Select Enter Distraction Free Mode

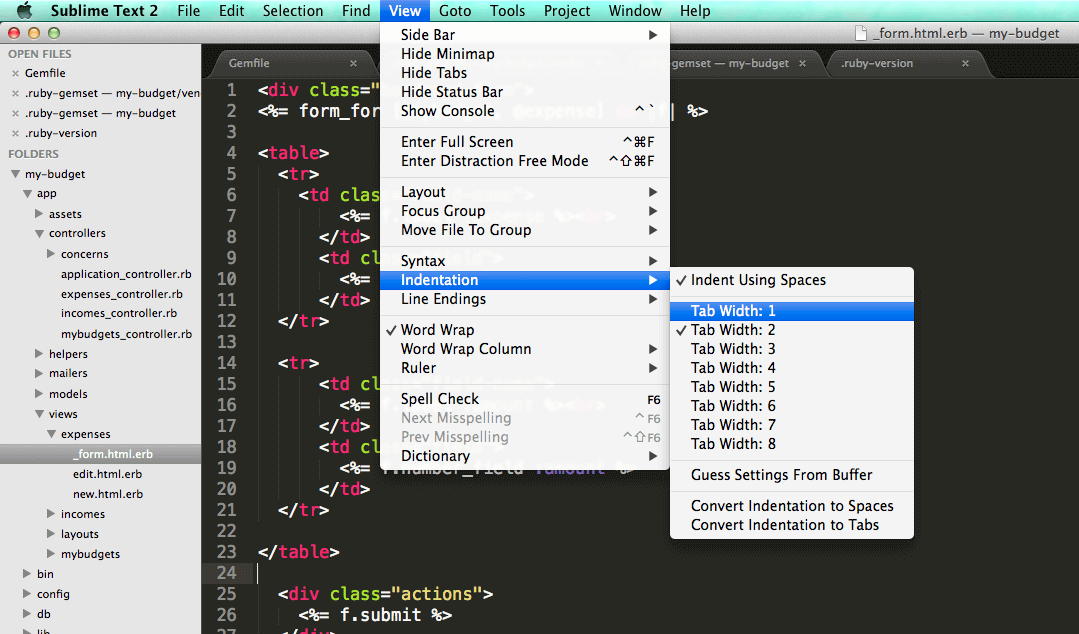click(524, 161)
